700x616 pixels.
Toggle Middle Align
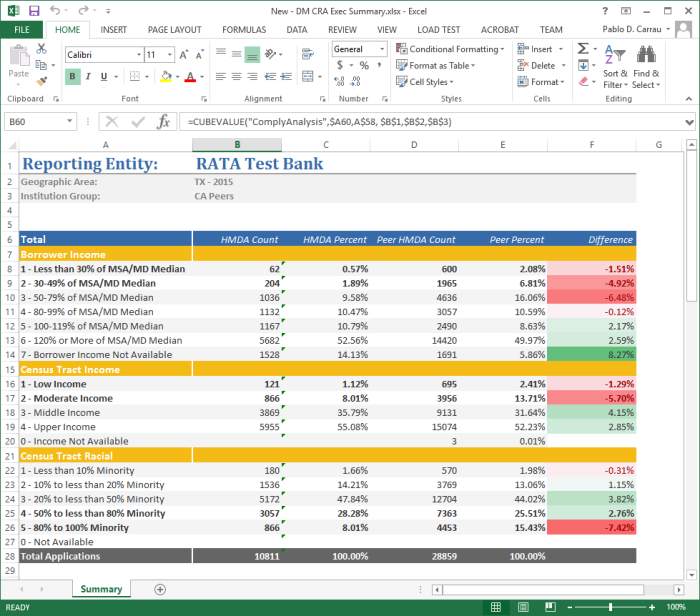point(237,54)
